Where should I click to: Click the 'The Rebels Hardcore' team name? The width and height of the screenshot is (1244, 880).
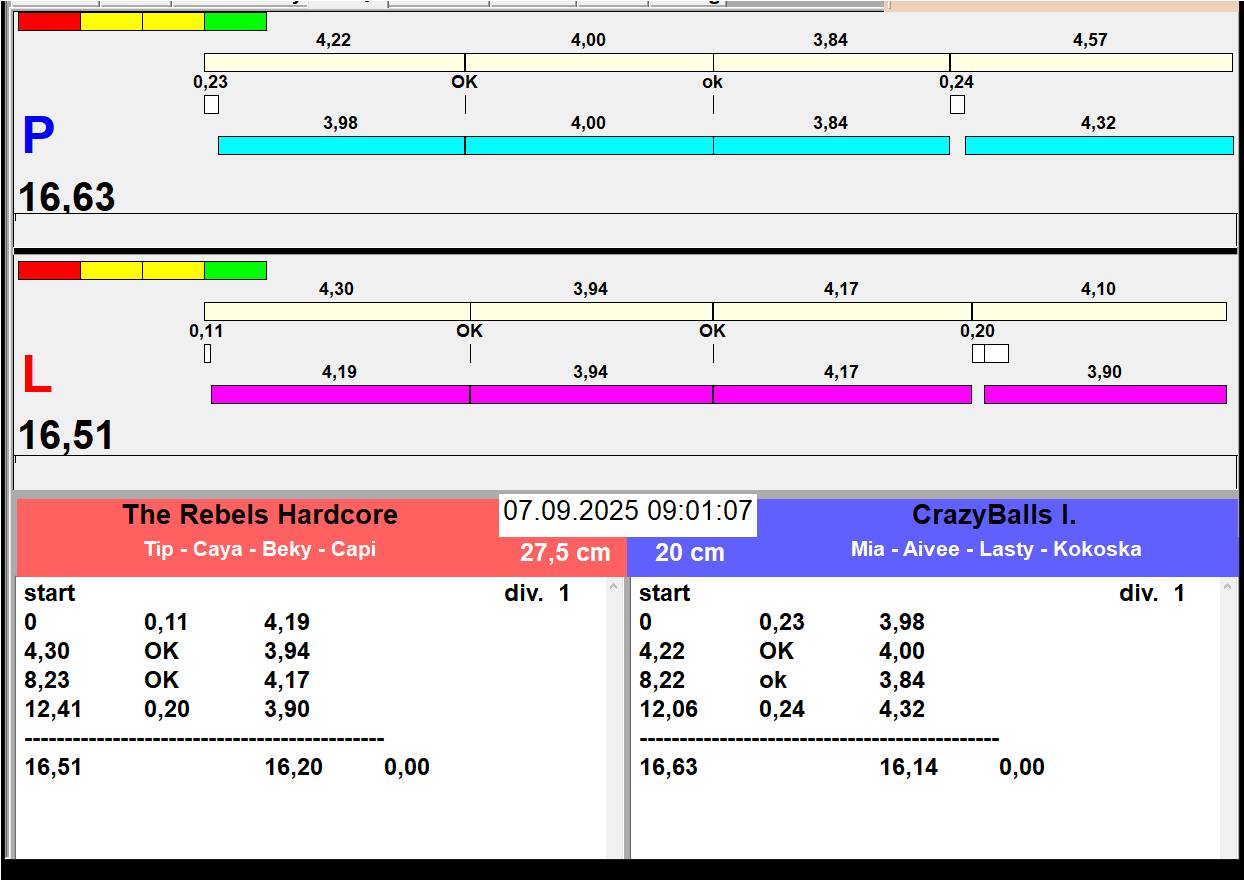260,515
